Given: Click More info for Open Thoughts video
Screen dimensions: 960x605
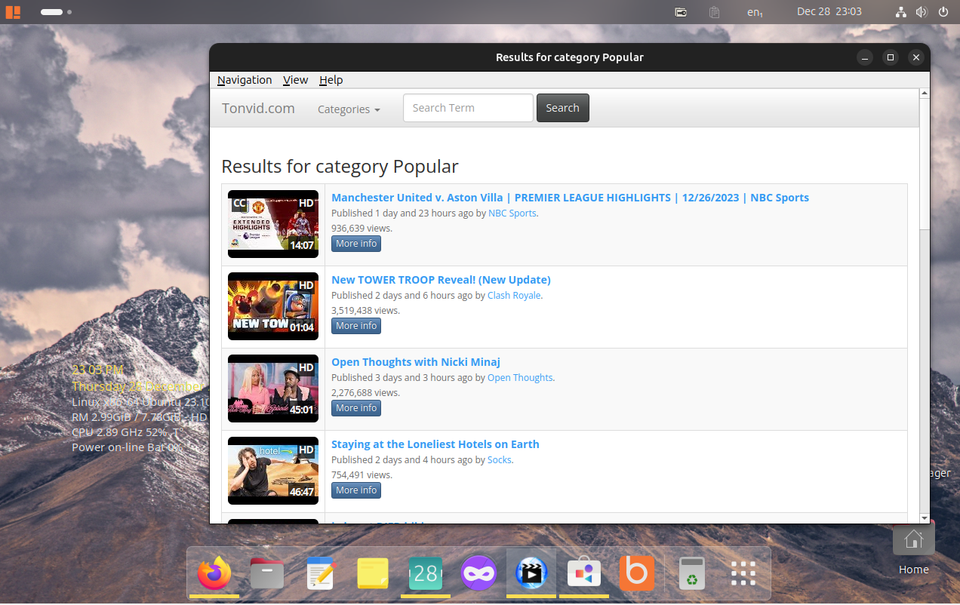Looking at the screenshot, I should coord(356,408).
